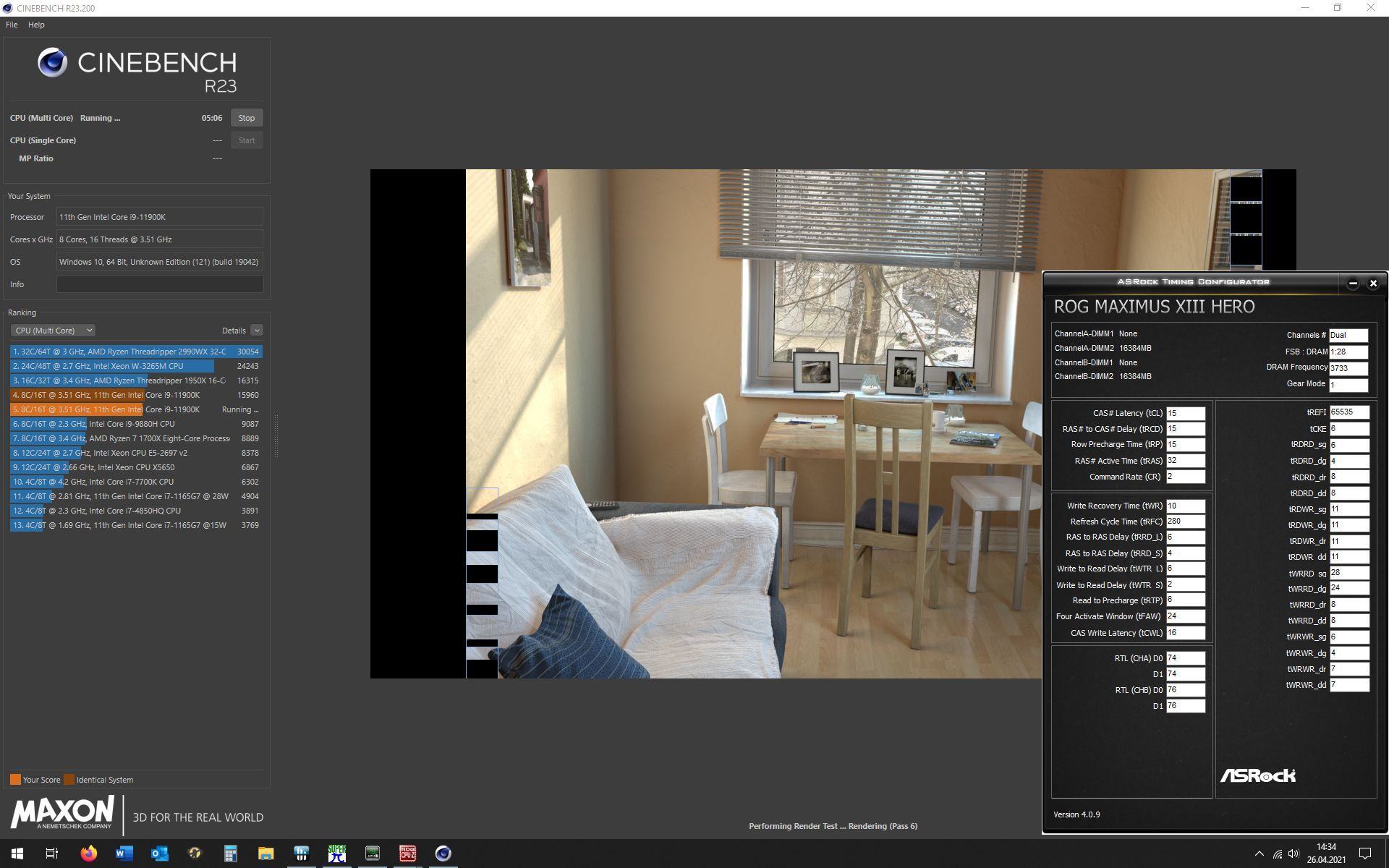Open the CPU (Multi Core) ranking dropdown
The image size is (1389, 868).
52,331
